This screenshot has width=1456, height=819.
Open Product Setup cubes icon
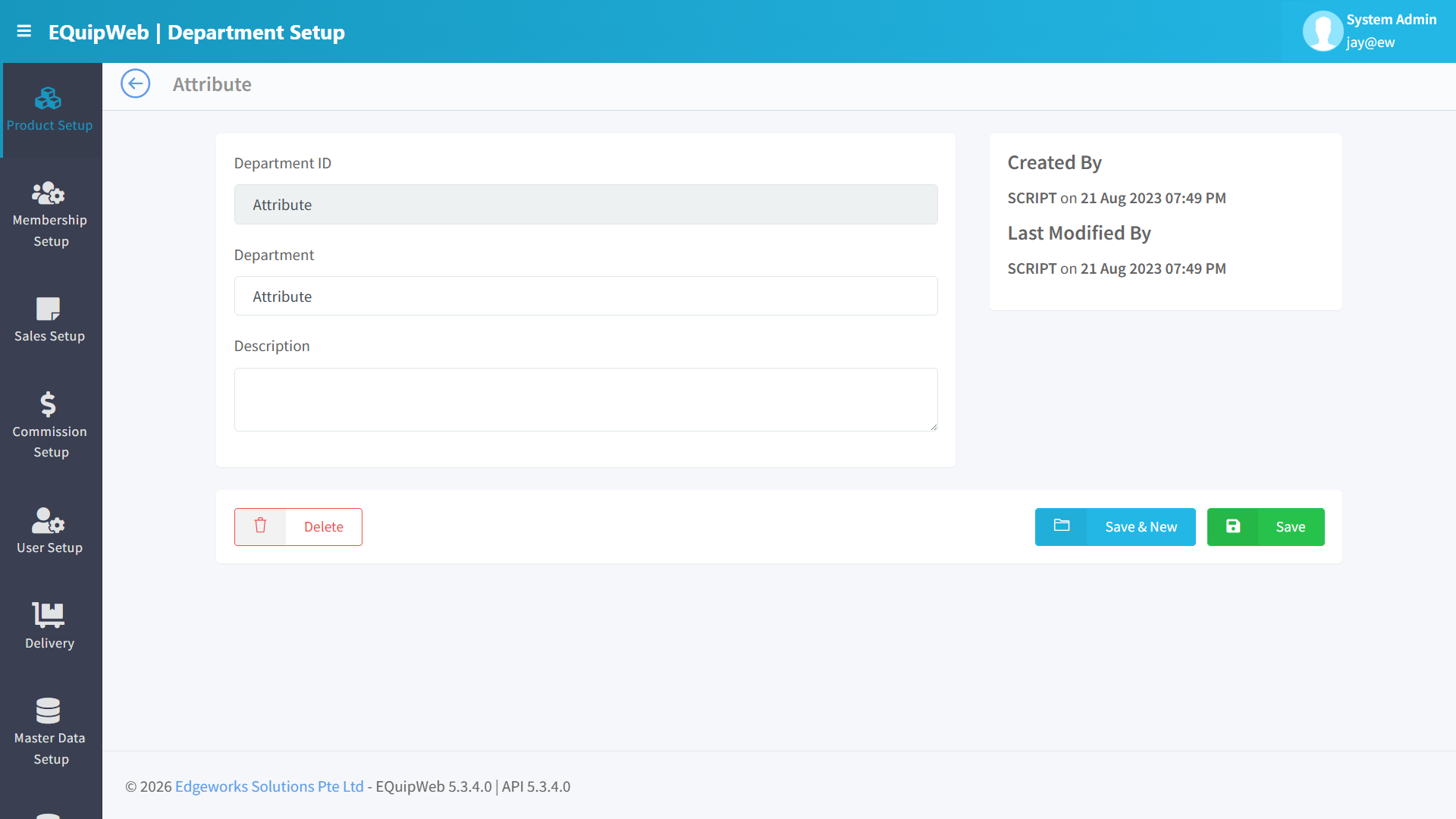[49, 99]
